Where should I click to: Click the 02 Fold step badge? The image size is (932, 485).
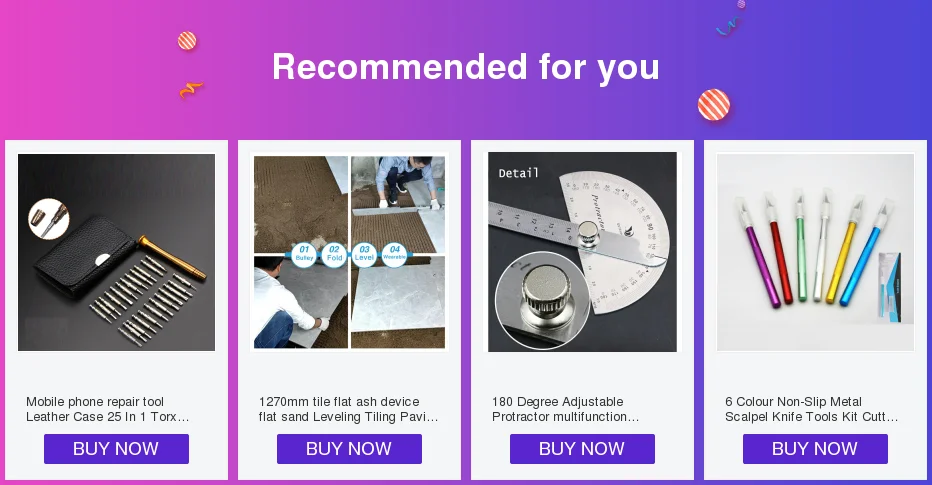coord(335,253)
